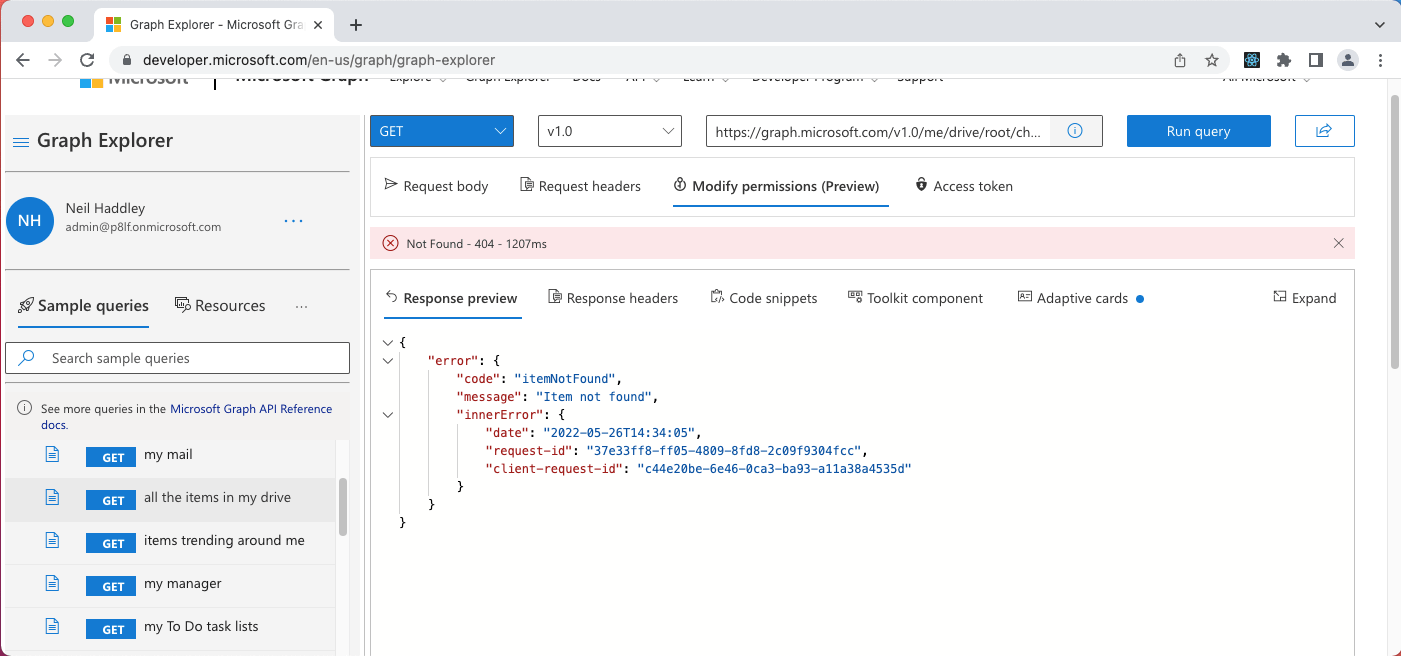The image size is (1401, 656).
Task: Collapse the "innerError" JSON node
Action: (x=388, y=415)
